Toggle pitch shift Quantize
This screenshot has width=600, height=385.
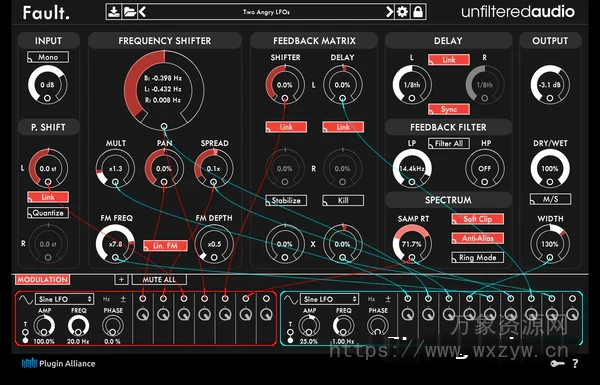48,213
